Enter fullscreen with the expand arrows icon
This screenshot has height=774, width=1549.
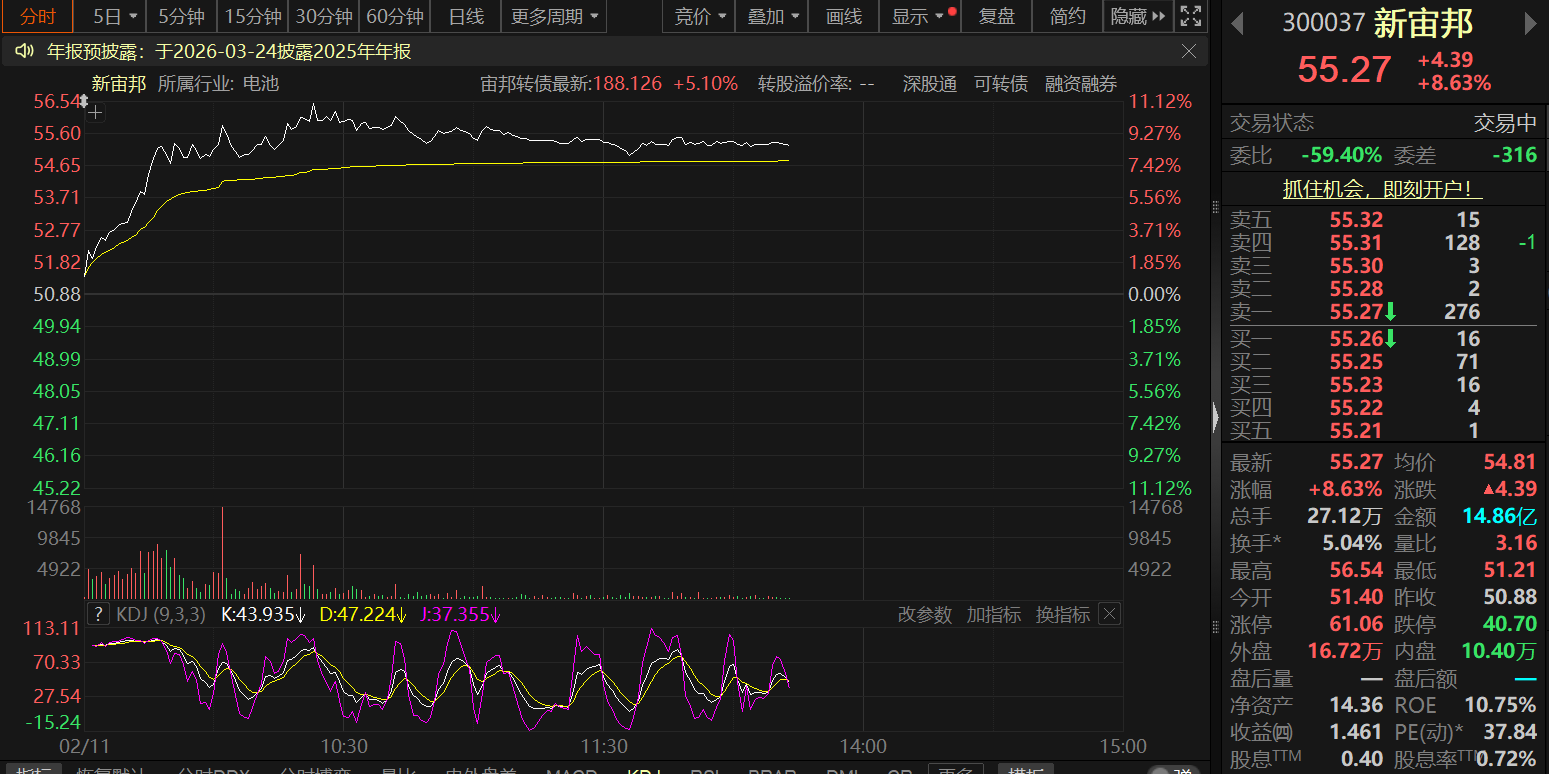coord(1190,16)
